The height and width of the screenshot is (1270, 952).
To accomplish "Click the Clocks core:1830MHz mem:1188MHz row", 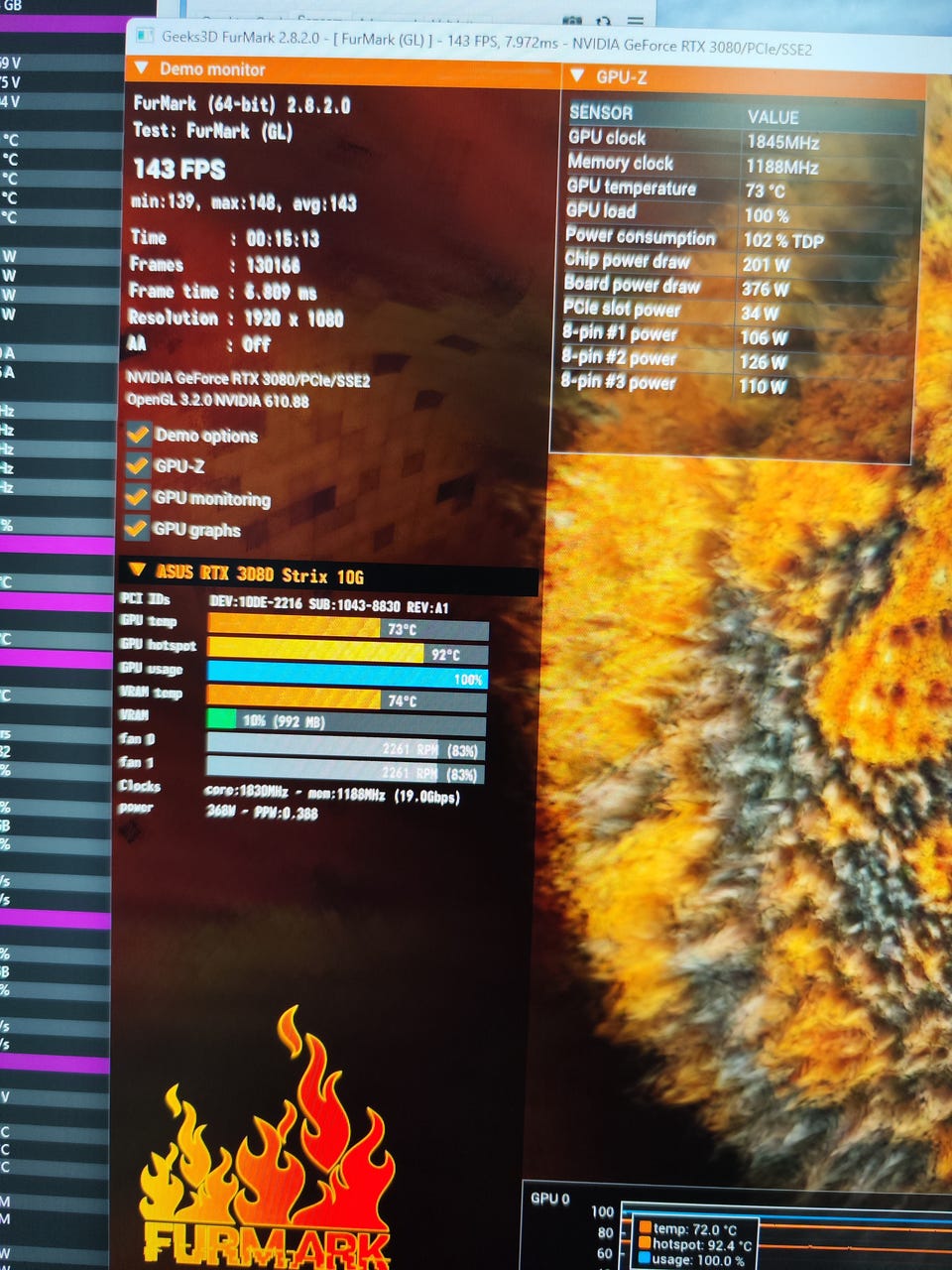I will pyautogui.click(x=290, y=792).
